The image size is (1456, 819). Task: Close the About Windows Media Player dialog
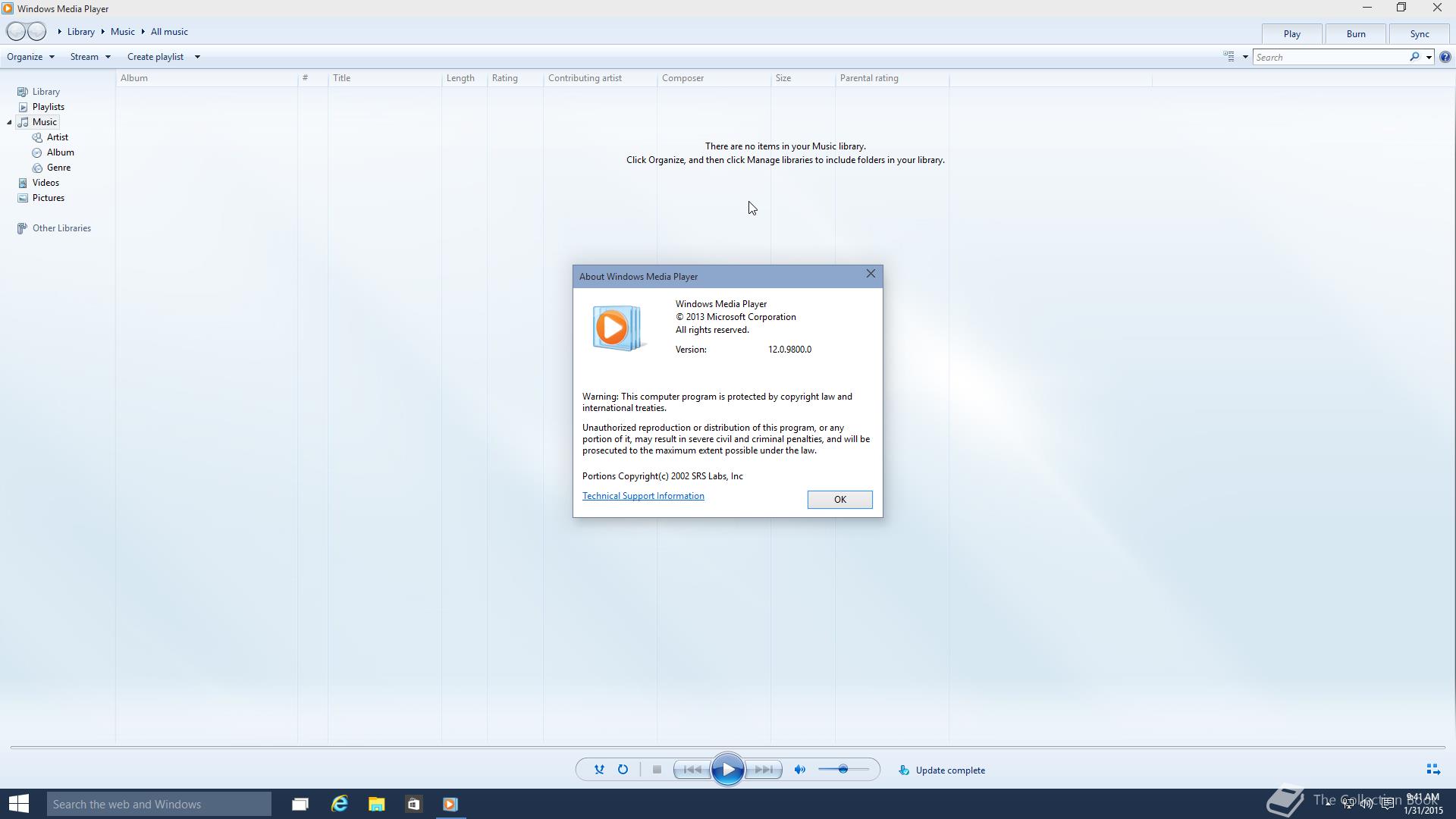click(x=871, y=274)
